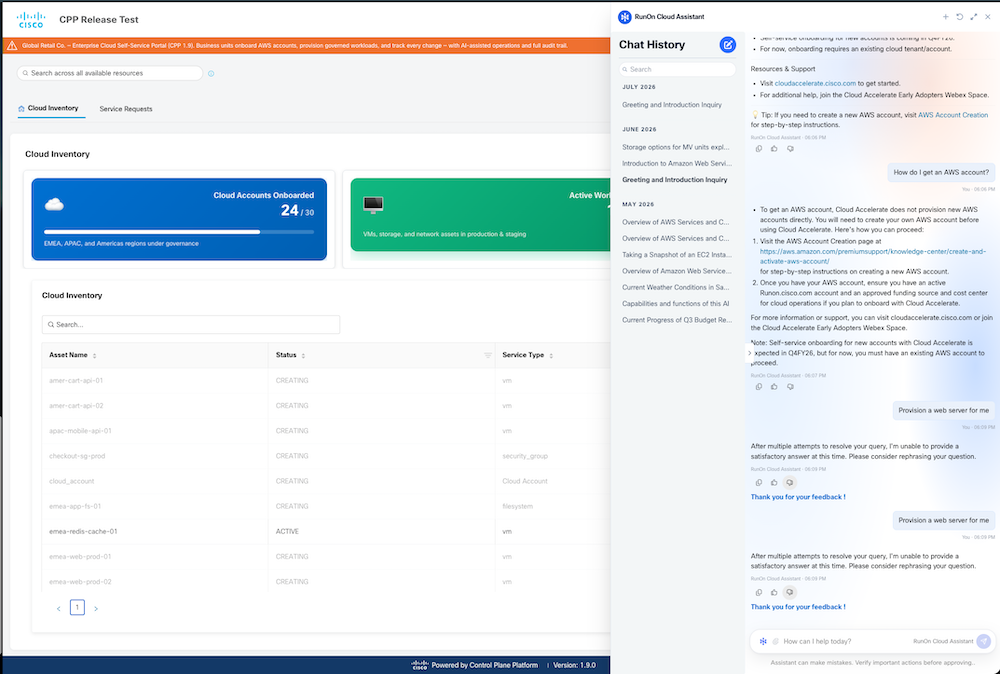
Task: Select the cloud_account asset row
Action: click(x=325, y=481)
